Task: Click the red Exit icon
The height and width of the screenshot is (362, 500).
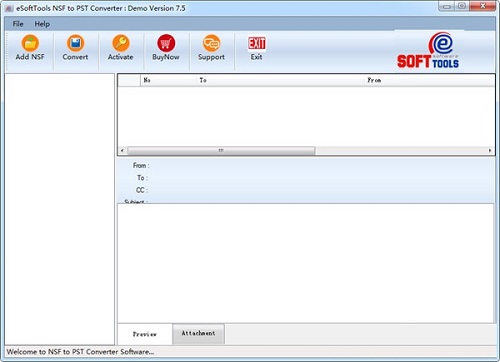Action: pos(257,43)
